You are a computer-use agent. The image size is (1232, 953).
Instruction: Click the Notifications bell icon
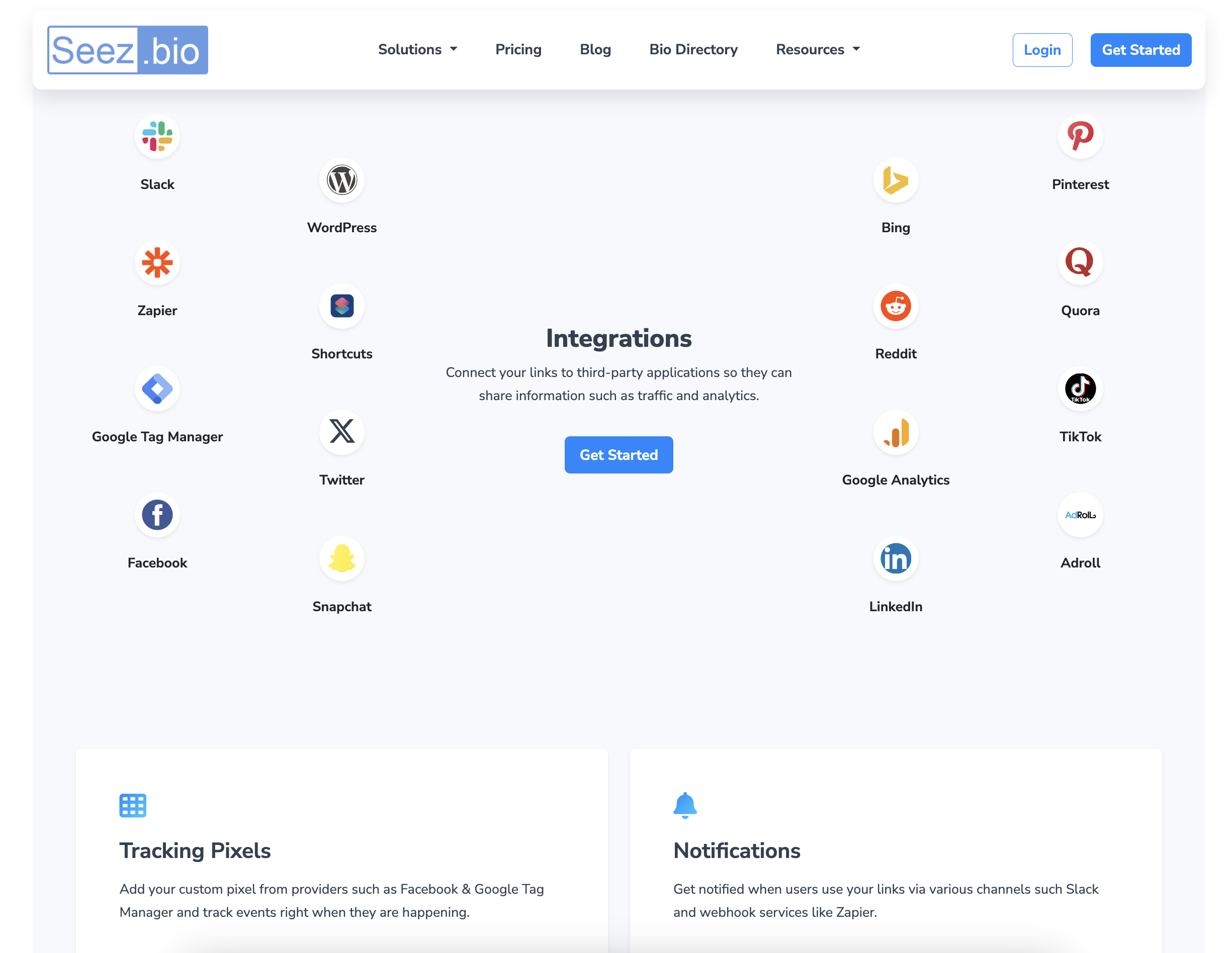point(685,805)
